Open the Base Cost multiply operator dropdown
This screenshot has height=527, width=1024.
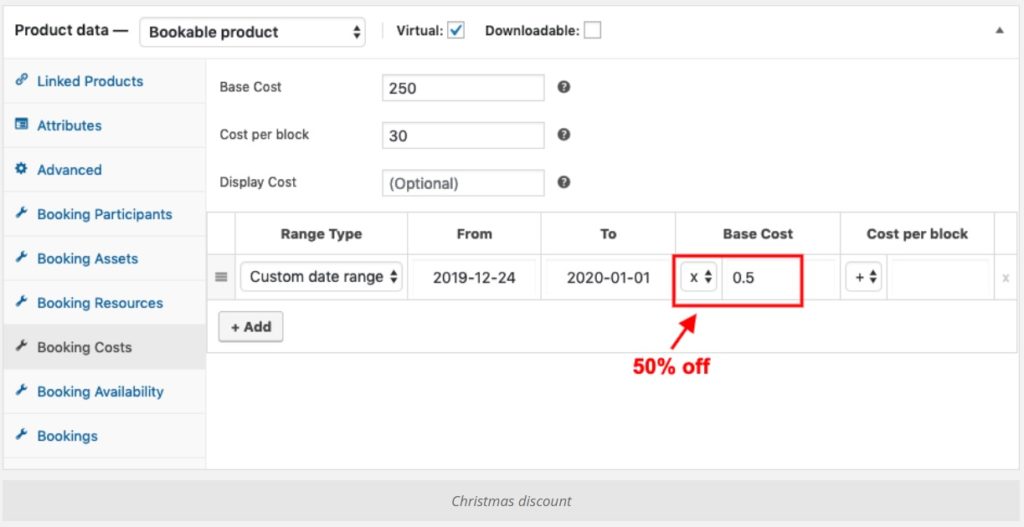[699, 278]
